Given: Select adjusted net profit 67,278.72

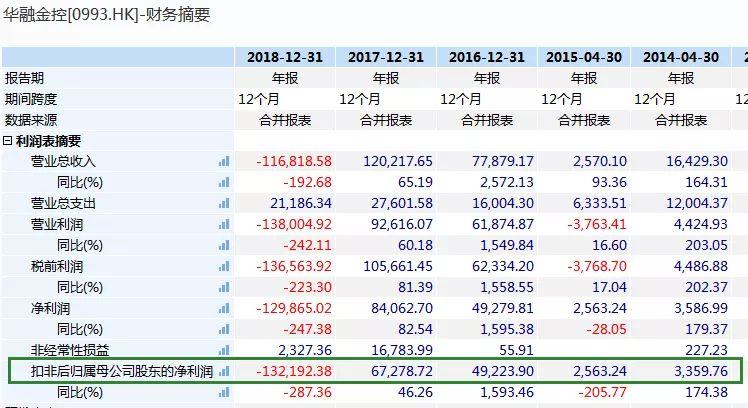Looking at the screenshot, I should pyautogui.click(x=402, y=371).
